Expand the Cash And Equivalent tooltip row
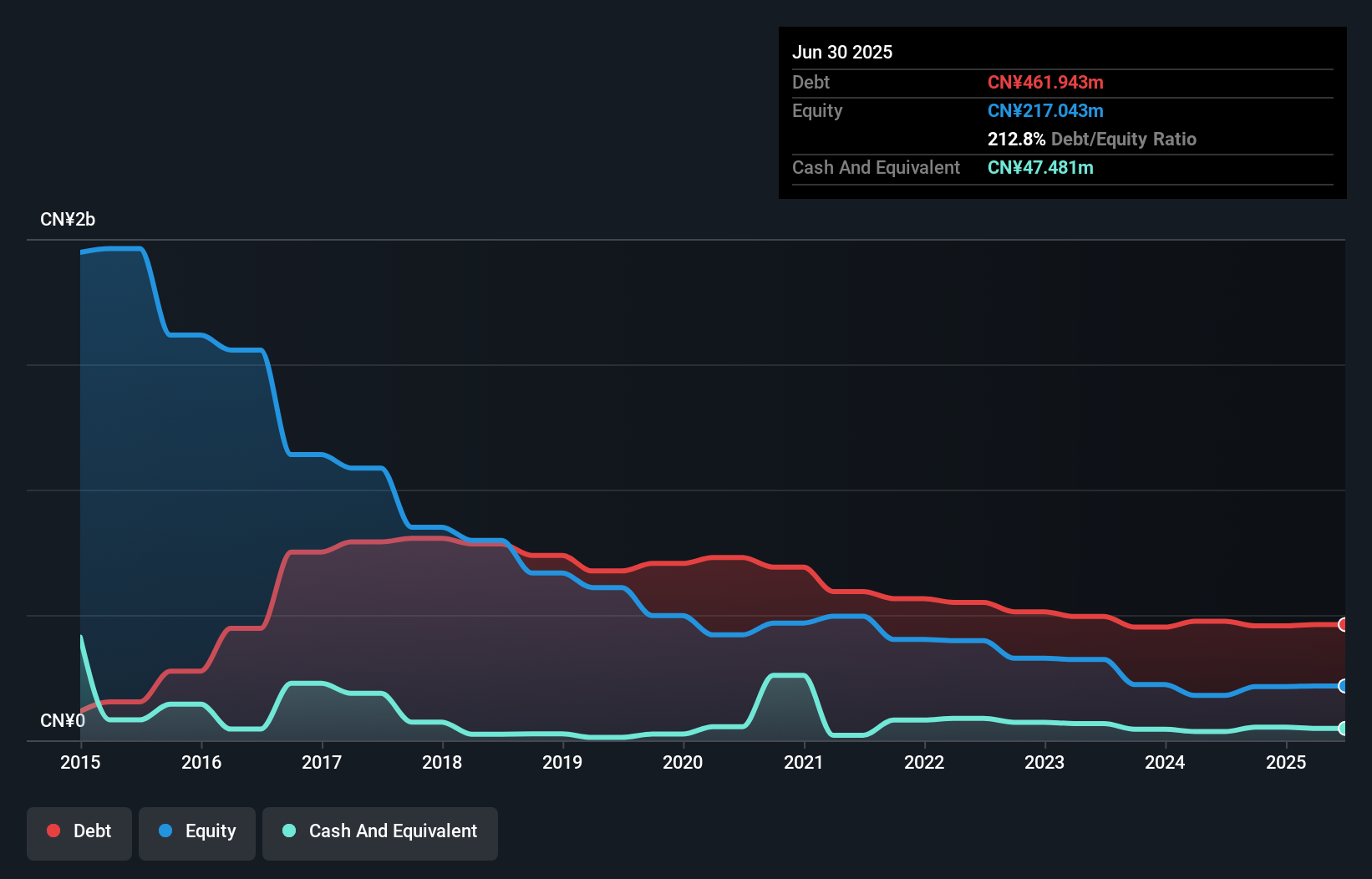Screen dimensions: 1372x879 tap(876, 167)
